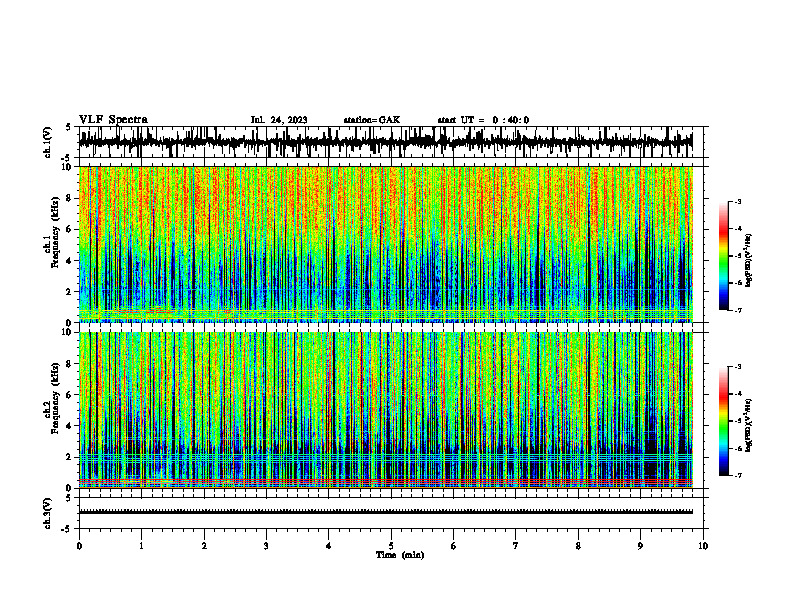Select the station=GAK label
Viewport: 792px width, 612px height.
pos(372,120)
